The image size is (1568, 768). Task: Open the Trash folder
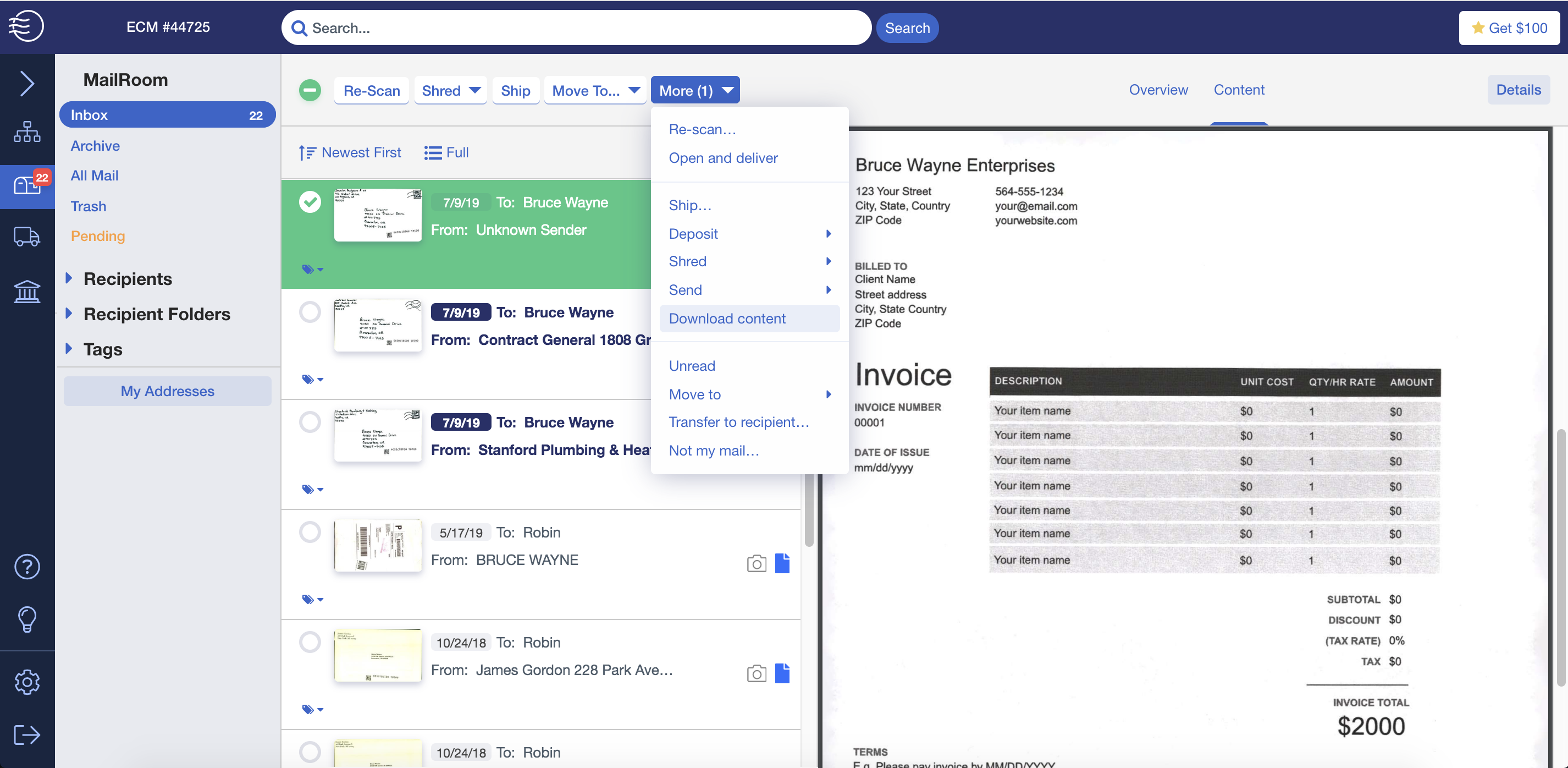click(89, 206)
